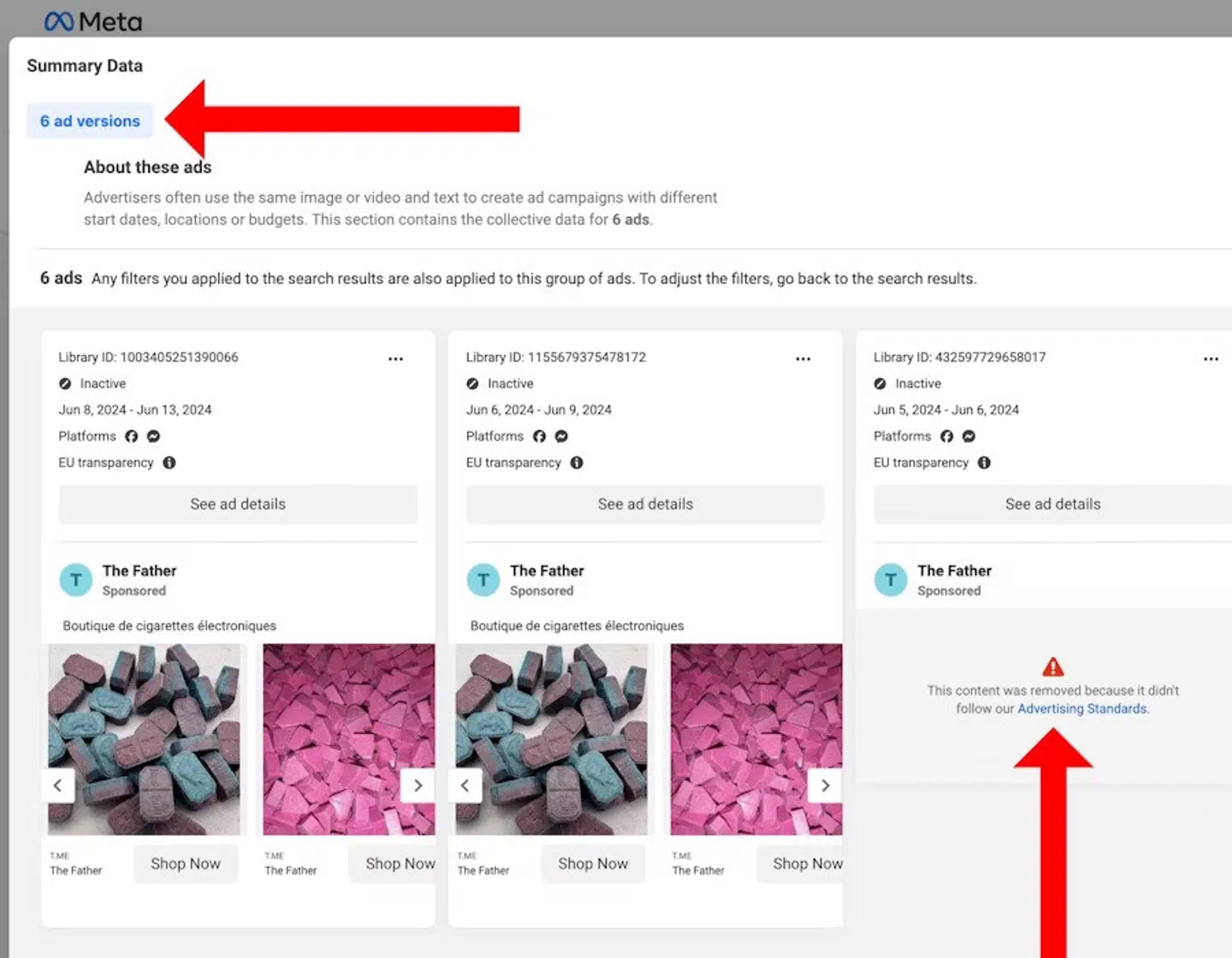Open the three-dot menu for ad 1003405251390066
This screenshot has height=958, width=1232.
[x=395, y=359]
